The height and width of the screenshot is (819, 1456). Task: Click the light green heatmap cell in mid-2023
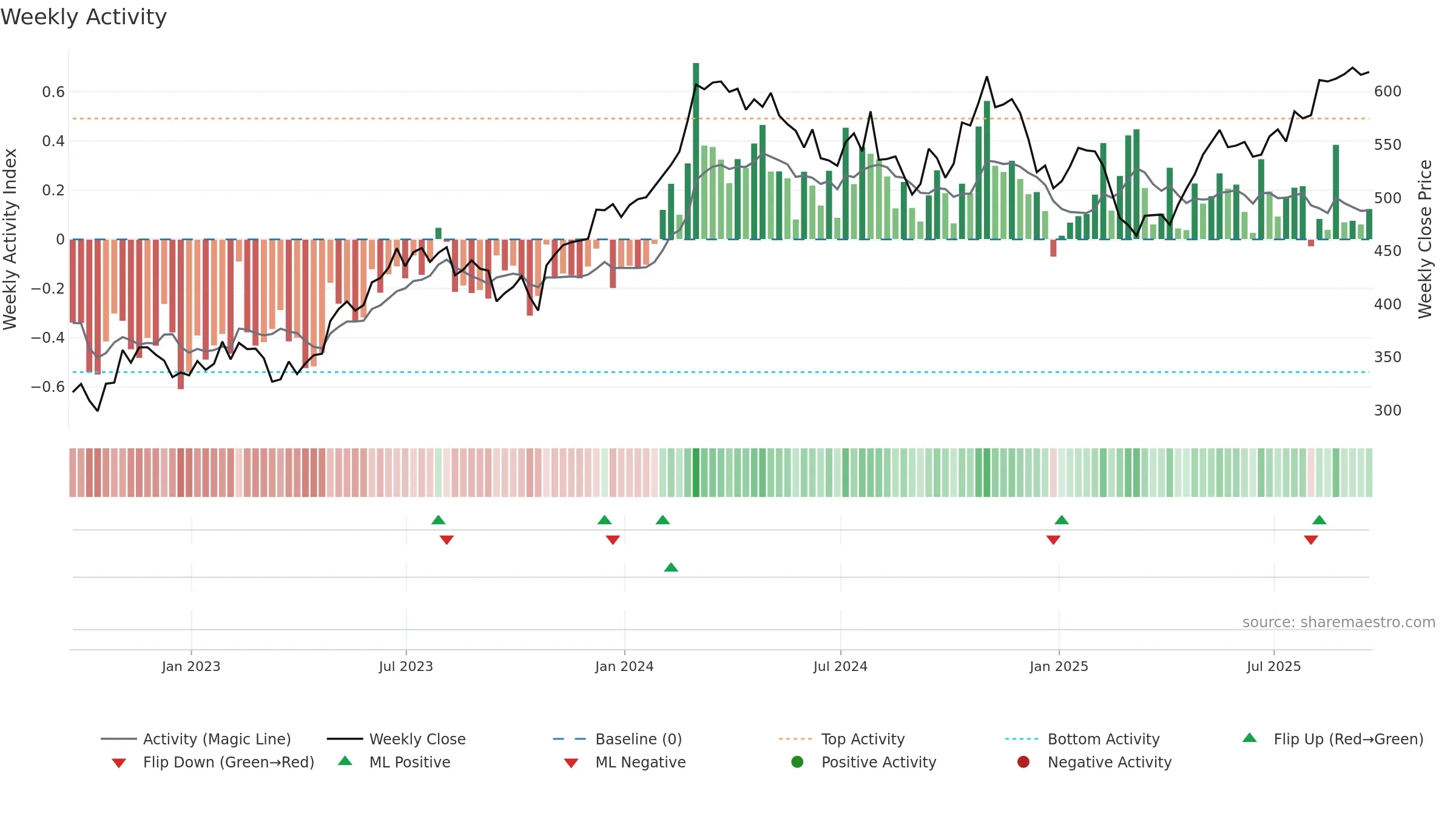click(439, 473)
